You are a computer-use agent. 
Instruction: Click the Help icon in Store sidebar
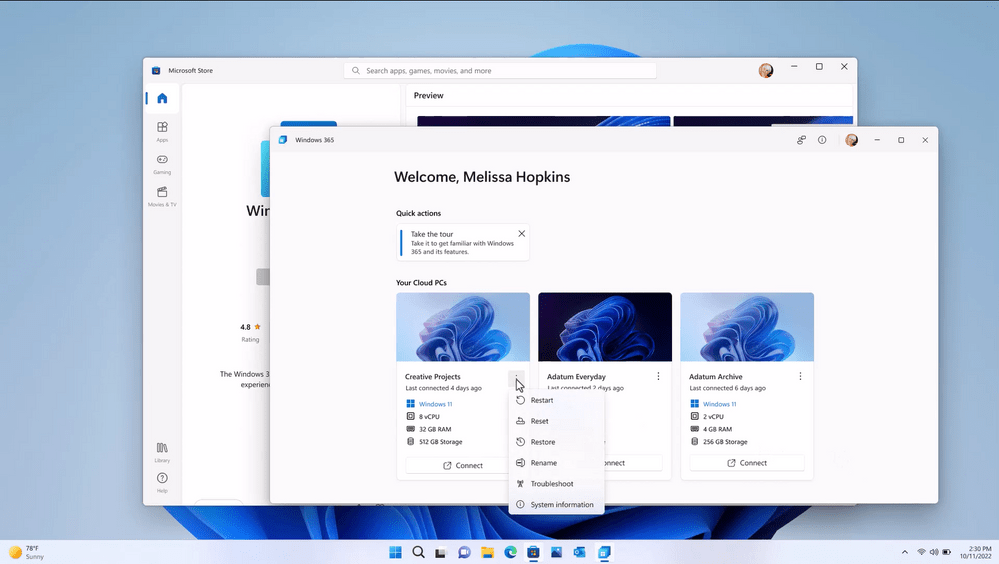pos(162,482)
